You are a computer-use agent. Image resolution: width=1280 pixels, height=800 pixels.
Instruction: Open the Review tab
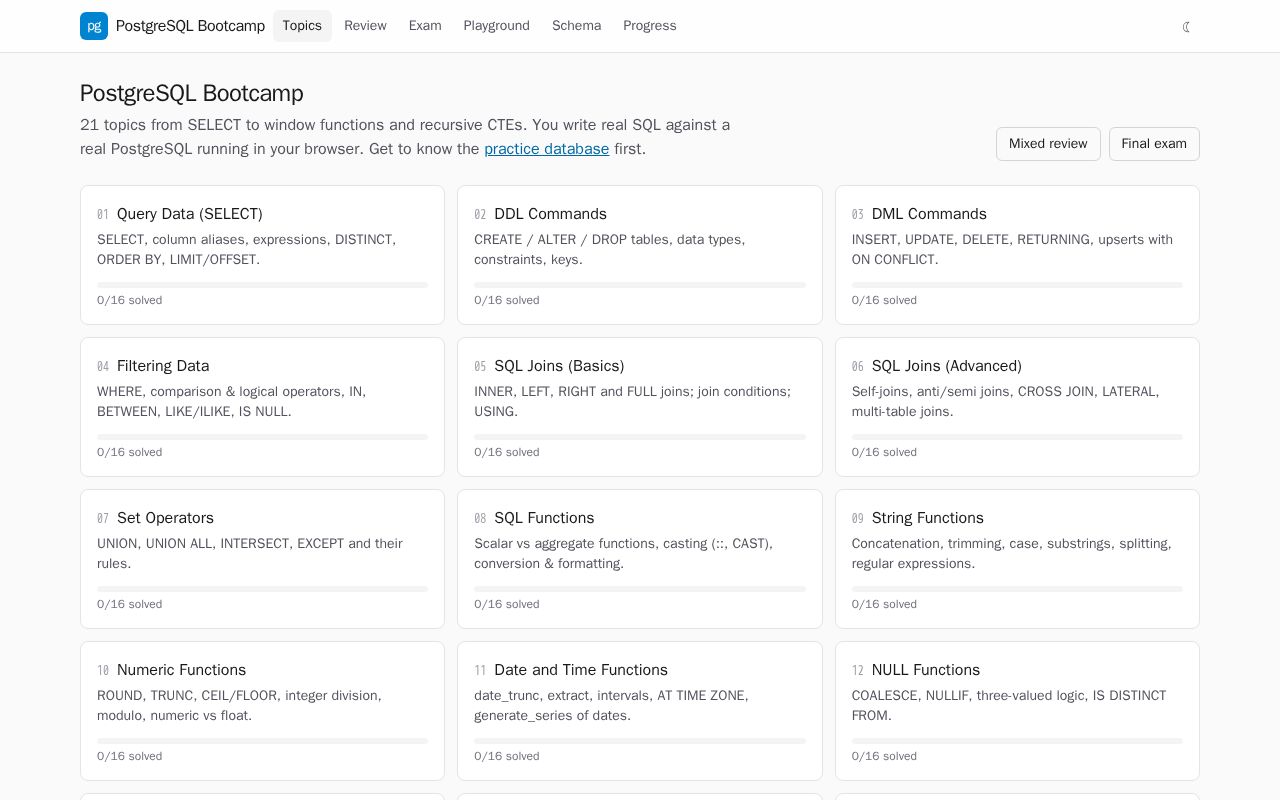click(x=365, y=26)
